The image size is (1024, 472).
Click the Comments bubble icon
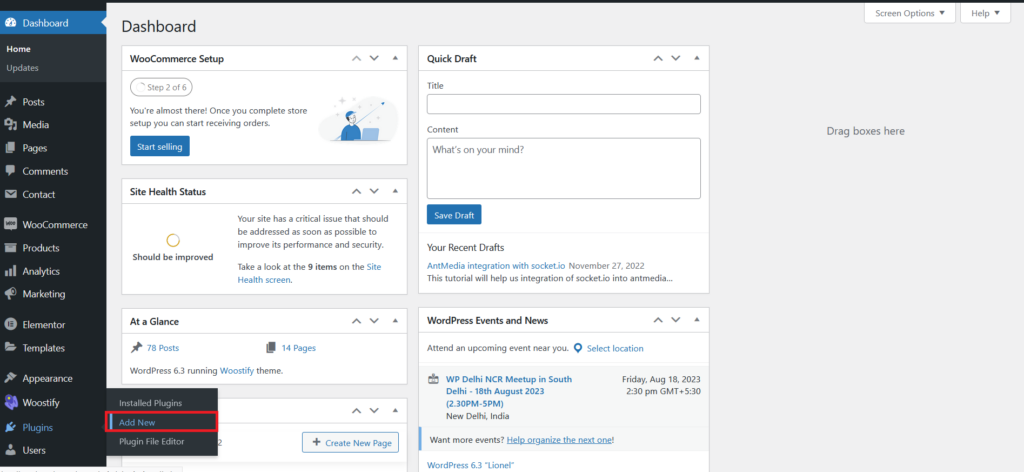pos(10,171)
